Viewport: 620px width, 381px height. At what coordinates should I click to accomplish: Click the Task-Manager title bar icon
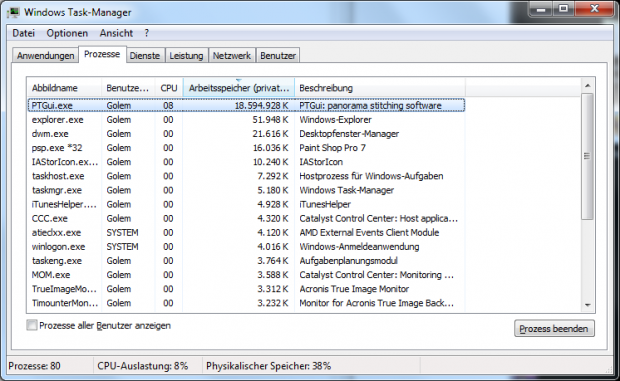point(14,12)
